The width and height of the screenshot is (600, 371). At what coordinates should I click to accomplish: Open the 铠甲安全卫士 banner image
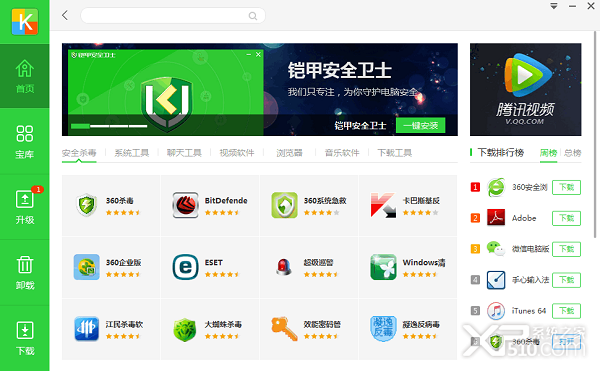[260, 89]
